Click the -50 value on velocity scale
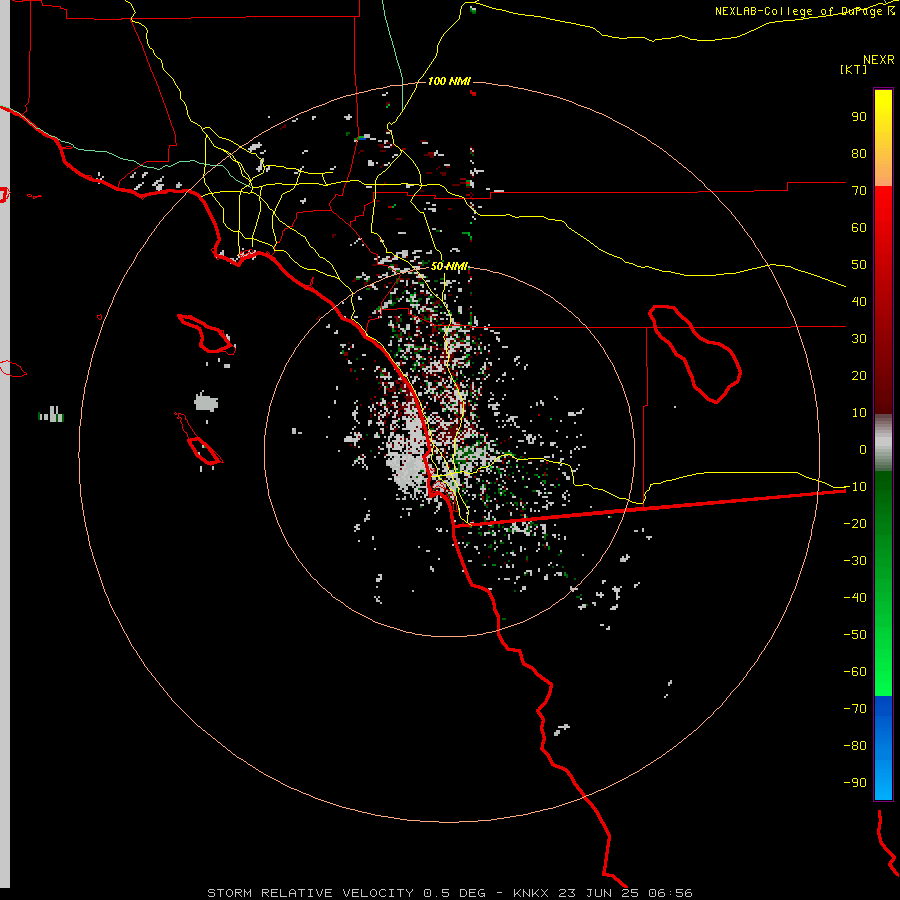 tap(855, 635)
